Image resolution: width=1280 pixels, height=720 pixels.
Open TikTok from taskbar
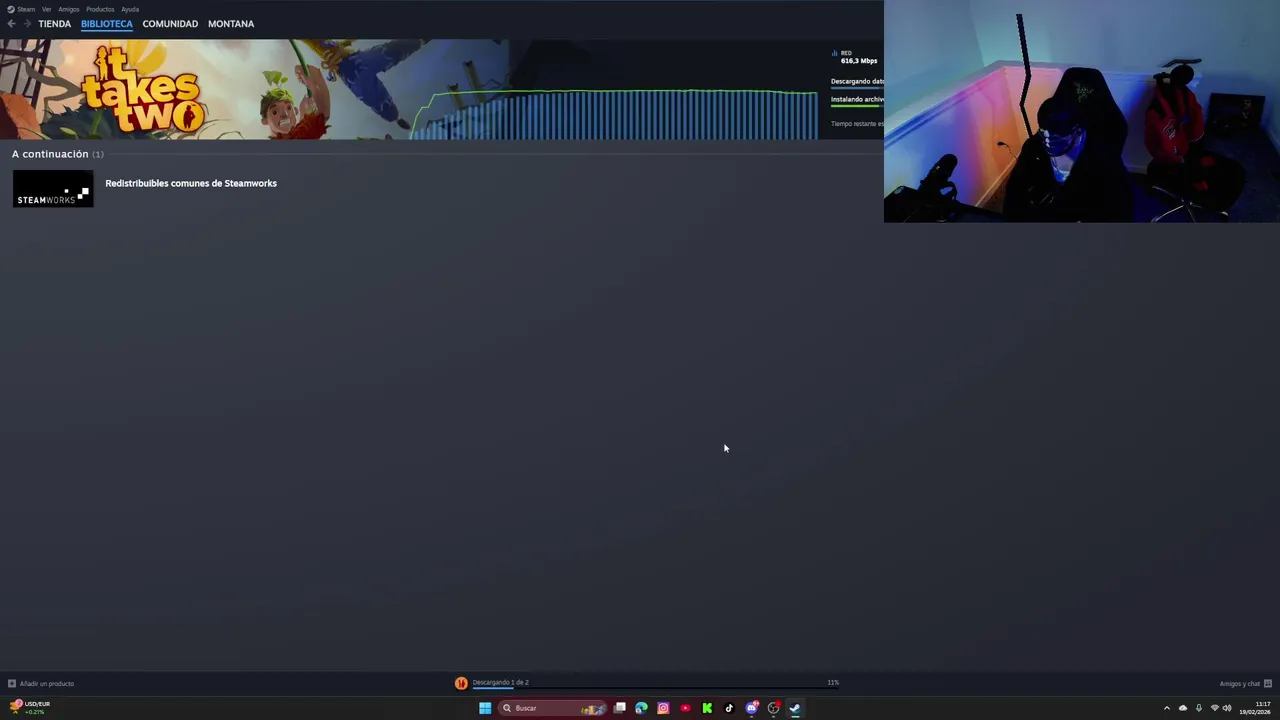(729, 708)
